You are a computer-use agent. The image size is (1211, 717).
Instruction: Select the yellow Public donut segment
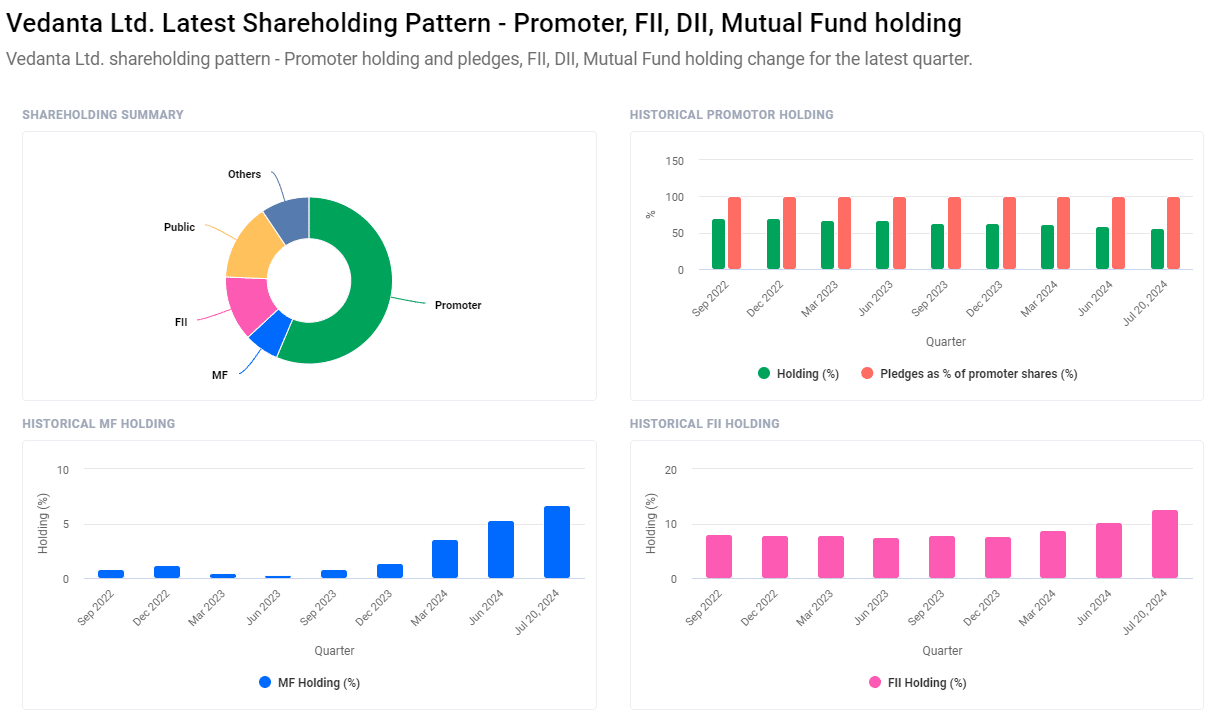coord(251,246)
